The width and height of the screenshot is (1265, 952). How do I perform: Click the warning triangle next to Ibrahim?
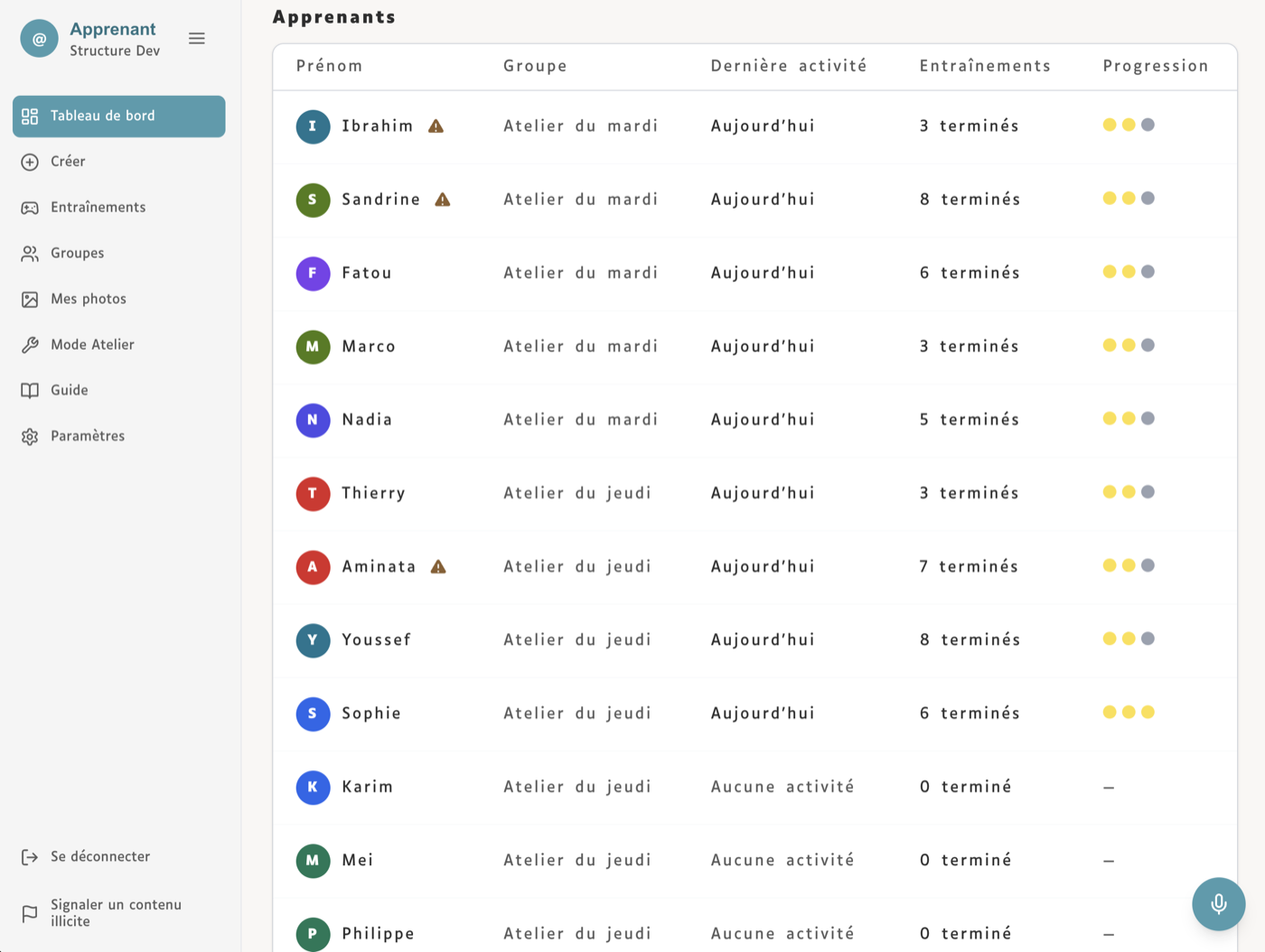point(435,126)
